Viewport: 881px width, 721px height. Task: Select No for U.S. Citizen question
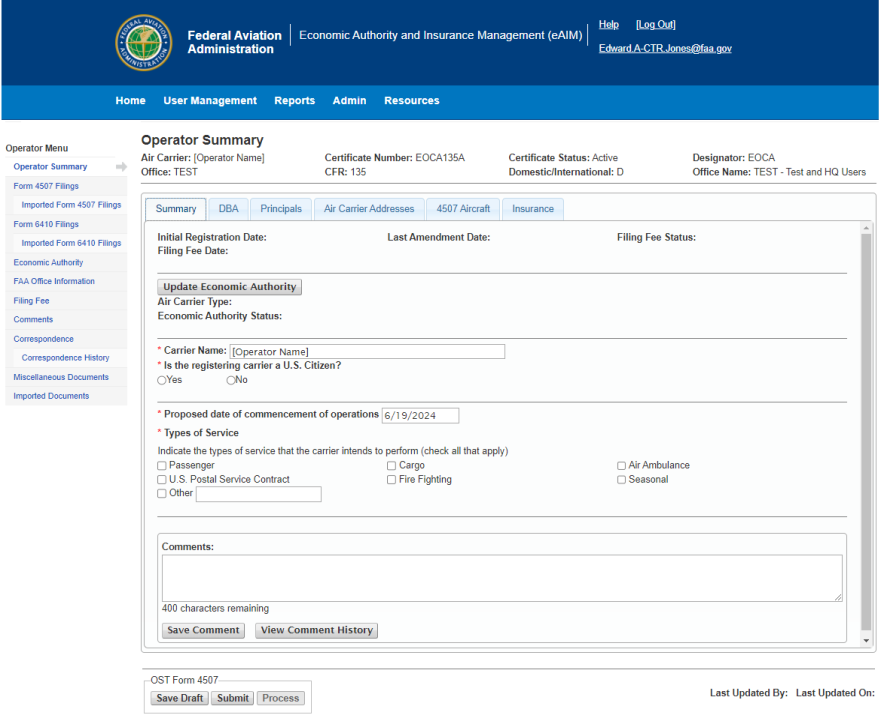tap(230, 380)
